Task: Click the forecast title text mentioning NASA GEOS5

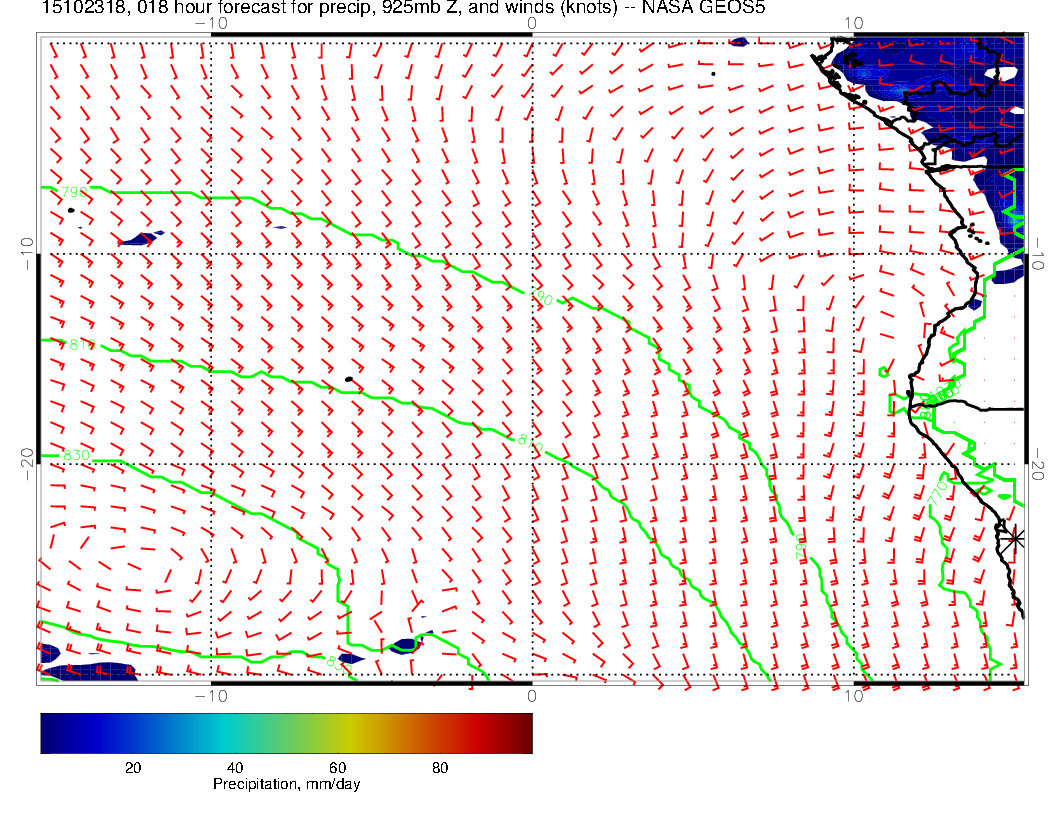Action: pos(403,7)
